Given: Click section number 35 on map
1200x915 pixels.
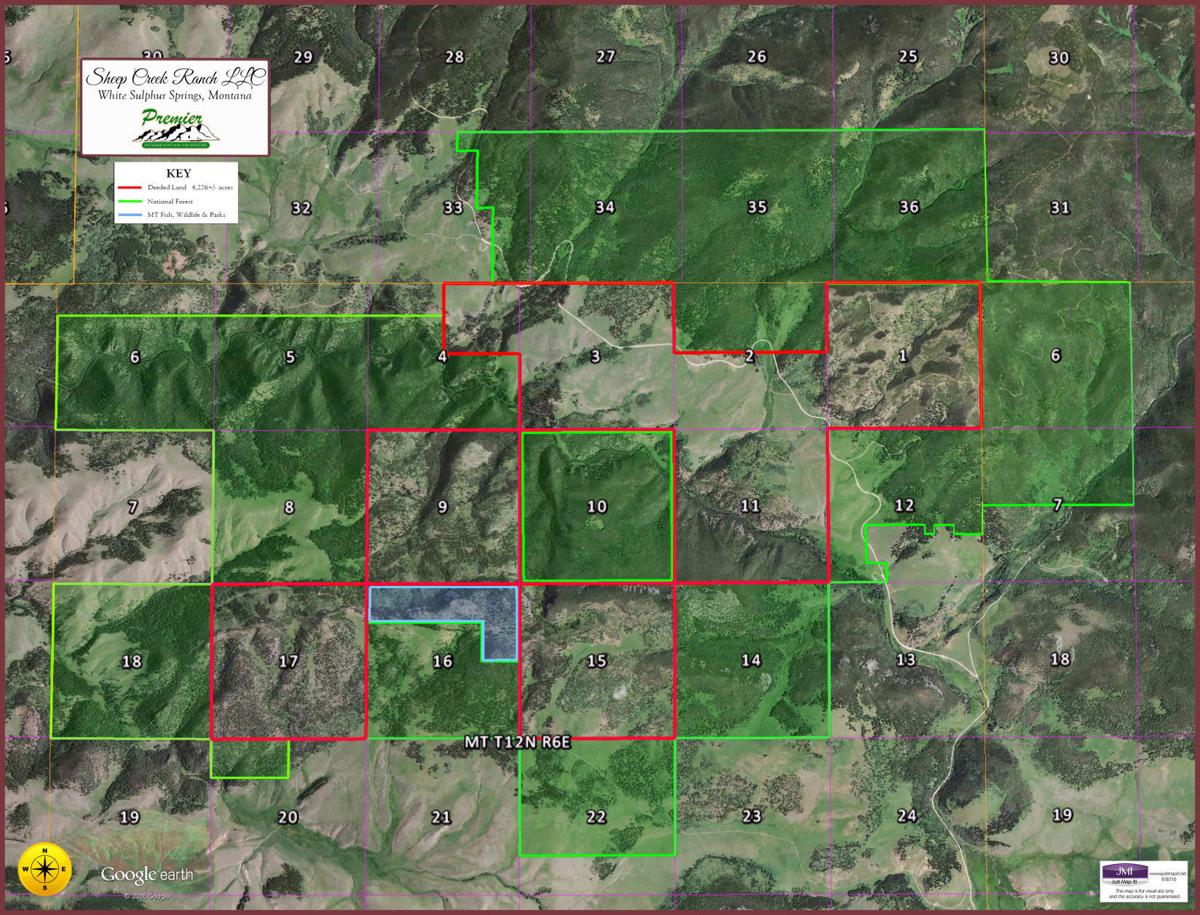Looking at the screenshot, I should (x=756, y=207).
